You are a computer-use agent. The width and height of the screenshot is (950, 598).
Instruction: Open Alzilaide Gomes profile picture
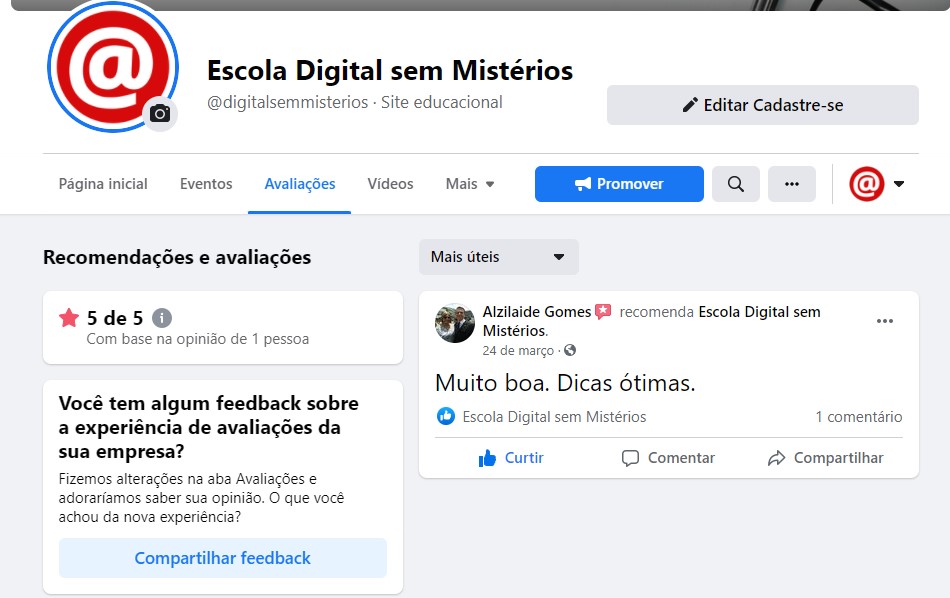(x=455, y=323)
